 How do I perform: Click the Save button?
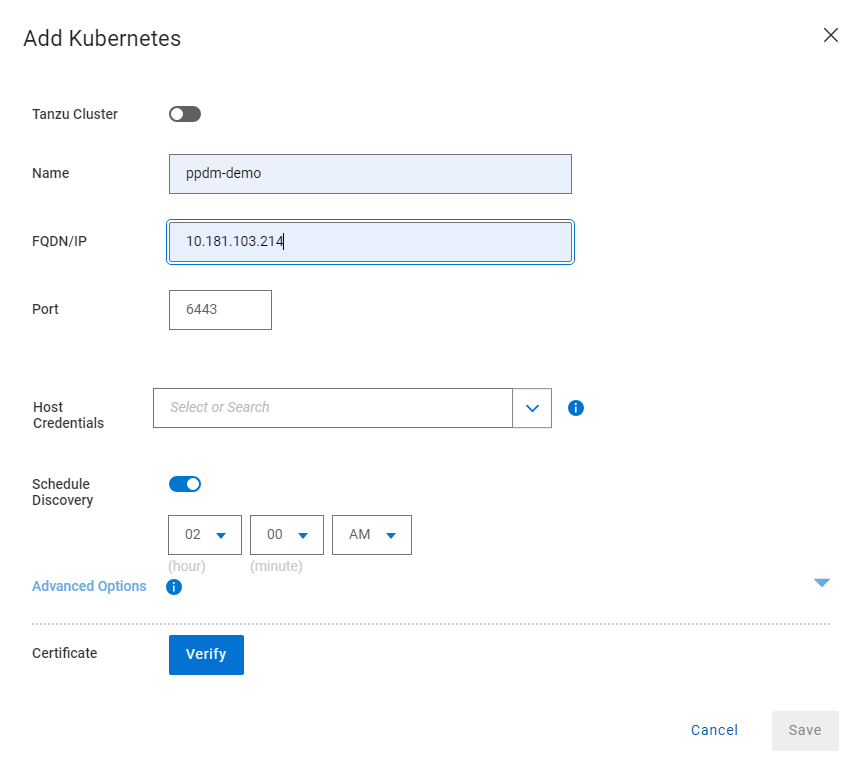tap(805, 731)
